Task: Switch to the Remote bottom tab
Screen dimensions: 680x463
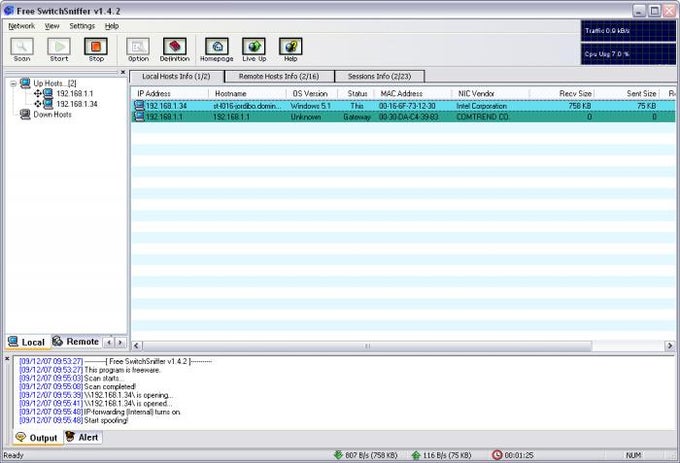Action: point(76,342)
